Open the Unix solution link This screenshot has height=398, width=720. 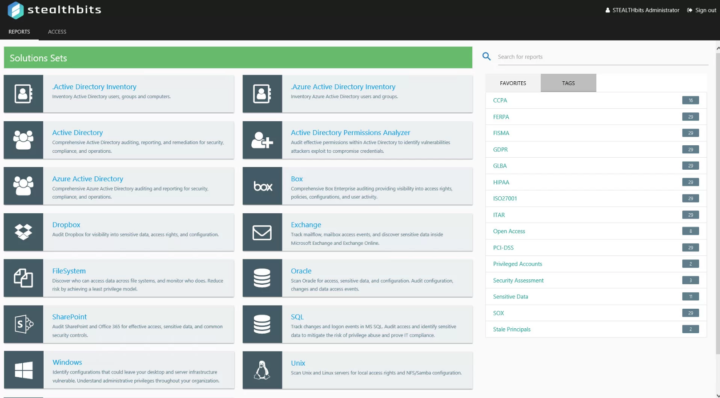click(298, 363)
